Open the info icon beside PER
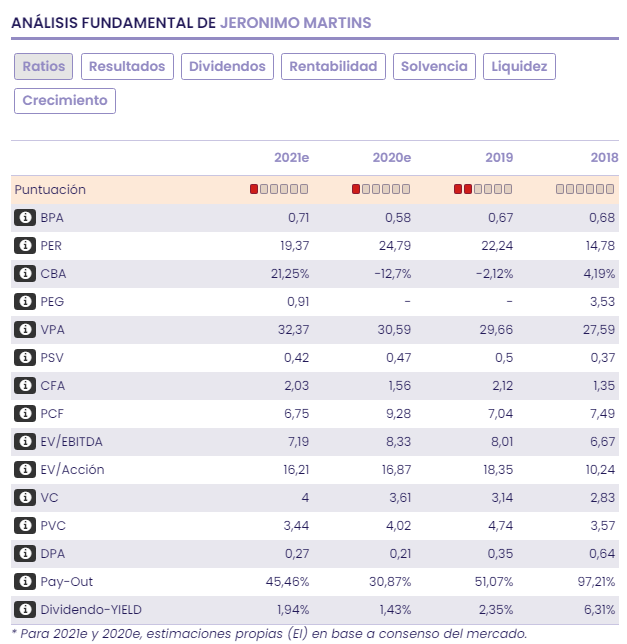627x644 pixels. [25, 246]
